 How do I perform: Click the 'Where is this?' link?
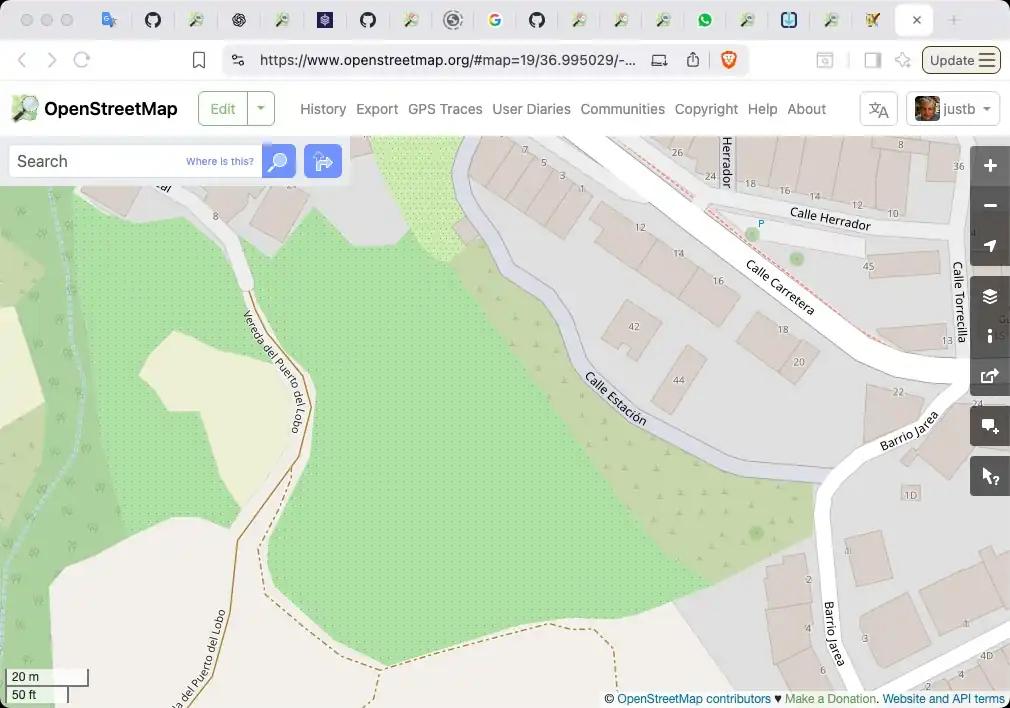pyautogui.click(x=220, y=161)
